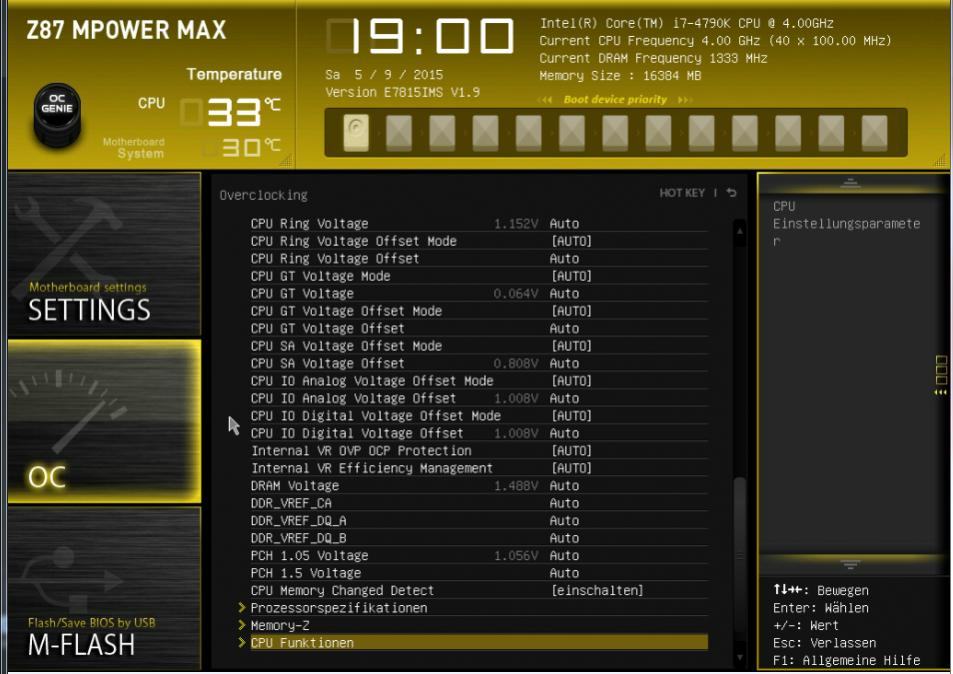This screenshot has width=953, height=674.
Task: Select the DDR_VREF_CA Auto field
Action: (x=564, y=503)
